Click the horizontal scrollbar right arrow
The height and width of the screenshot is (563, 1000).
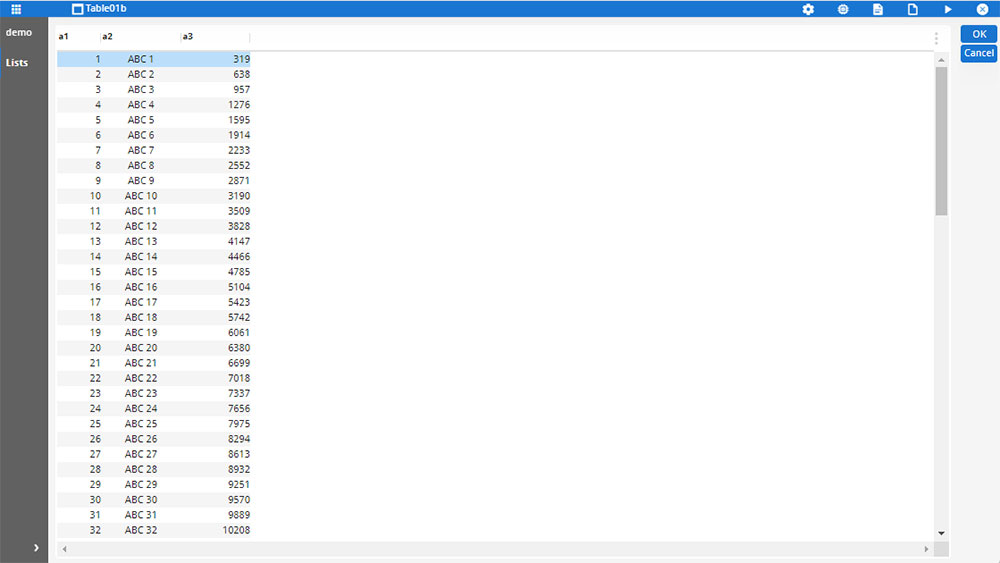[x=926, y=549]
